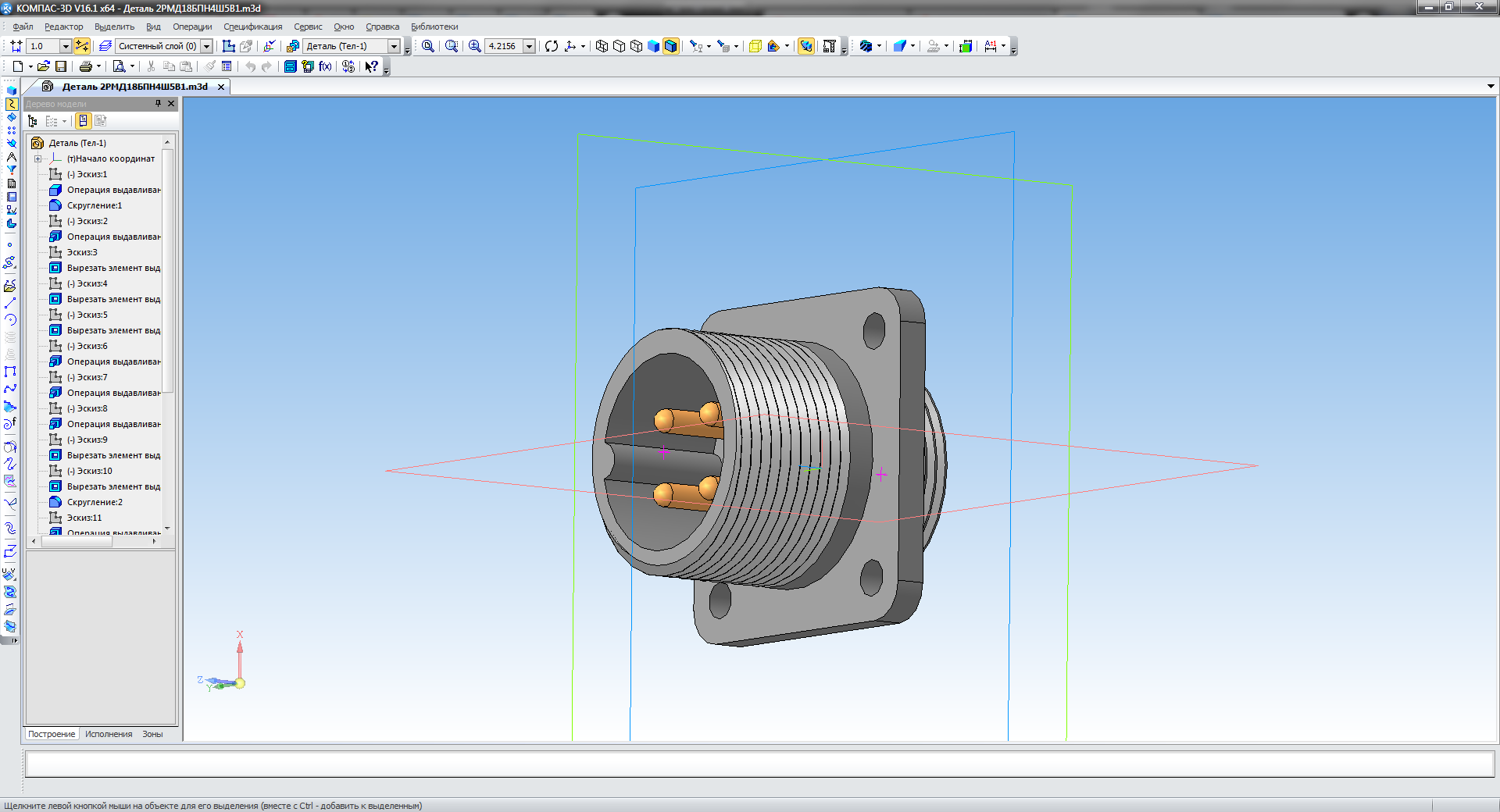Open the Библиотеки menu
The height and width of the screenshot is (812, 1500).
click(434, 27)
